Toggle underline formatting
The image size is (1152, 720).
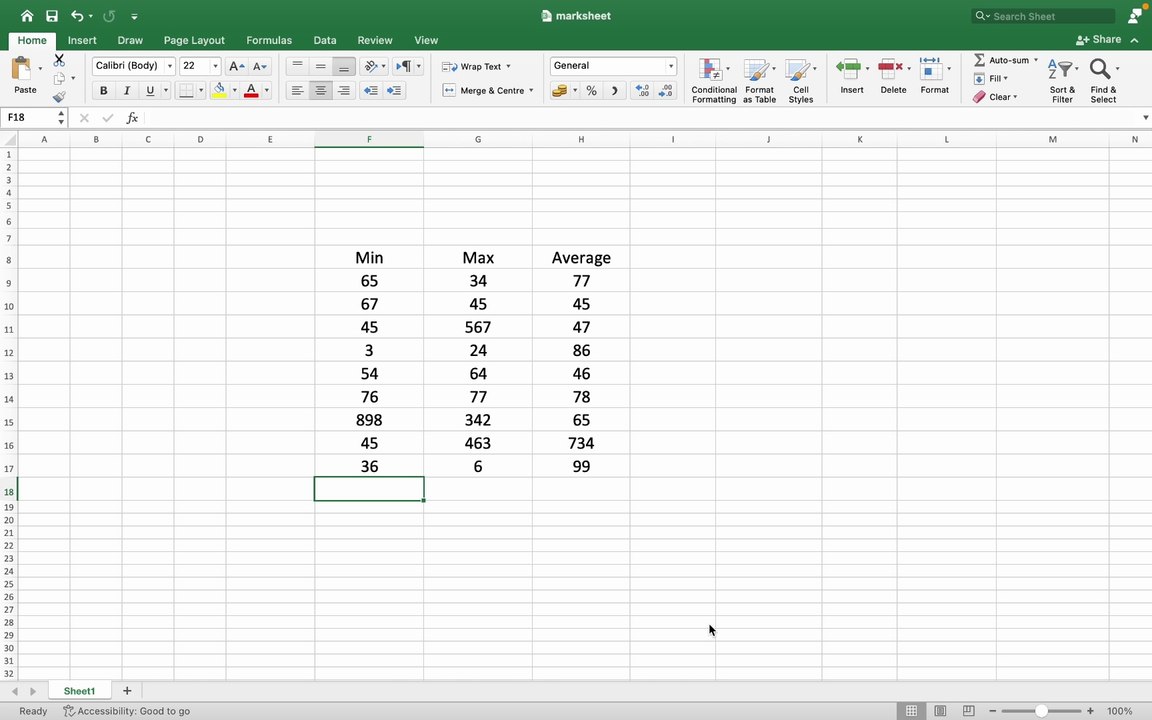tap(150, 90)
